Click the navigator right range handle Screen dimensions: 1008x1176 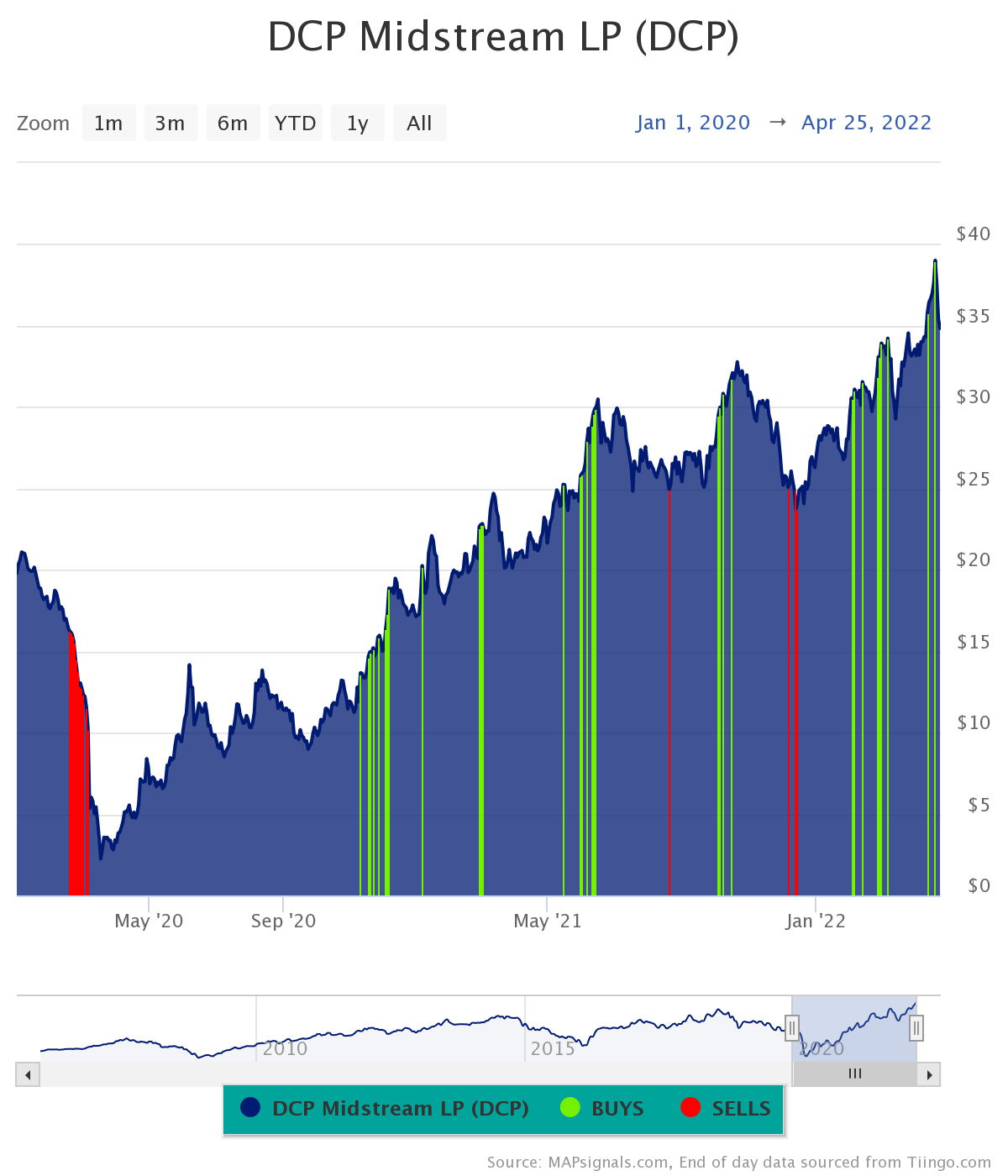[x=916, y=1027]
